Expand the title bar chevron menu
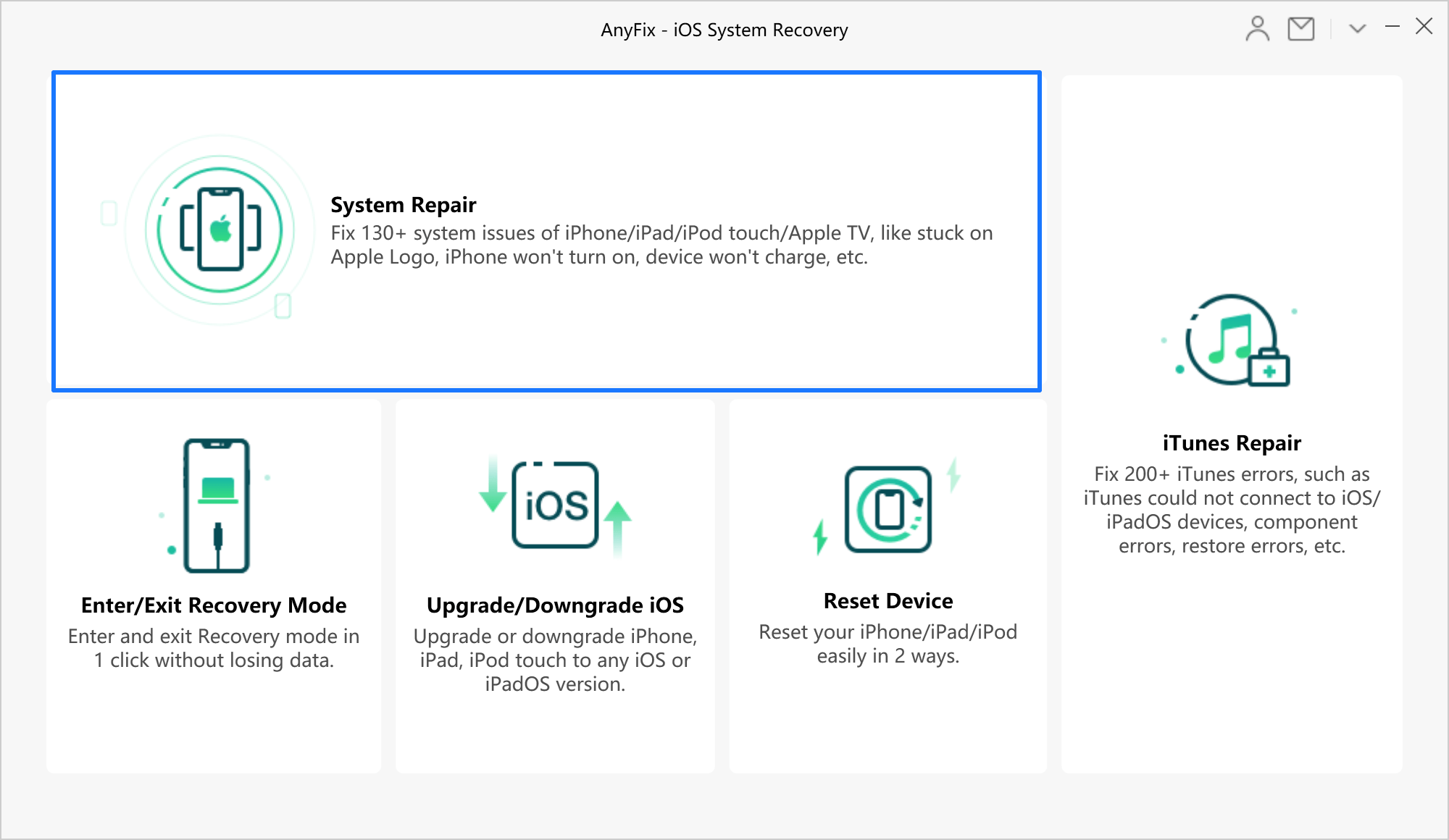Screen dimensions: 1449x840 (x=1357, y=29)
